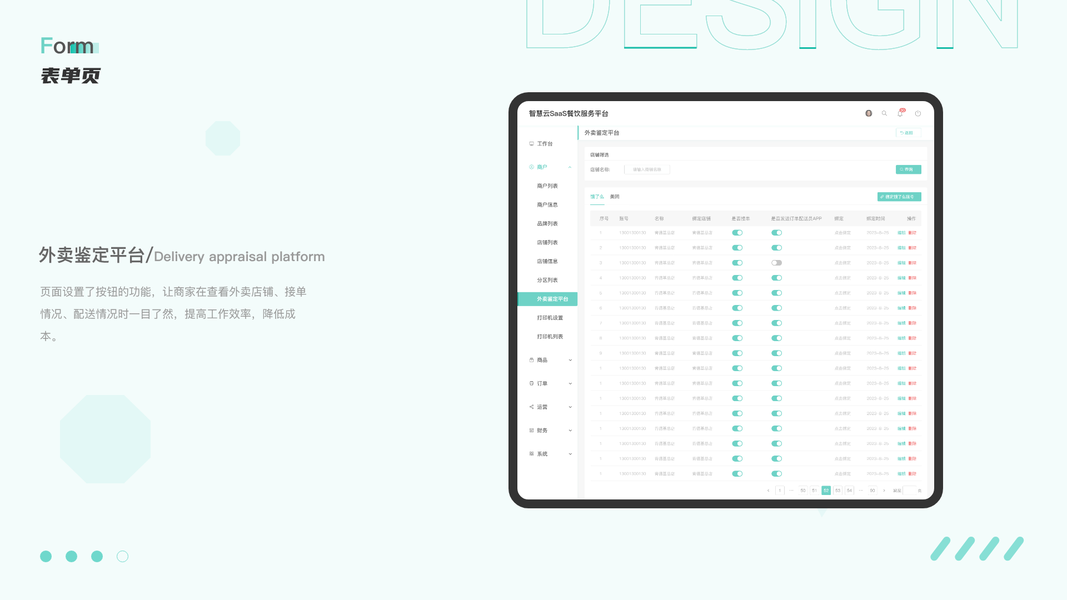Turn on the gray toggle in row 3
Viewport: 1067px width, 600px height.
[776, 263]
